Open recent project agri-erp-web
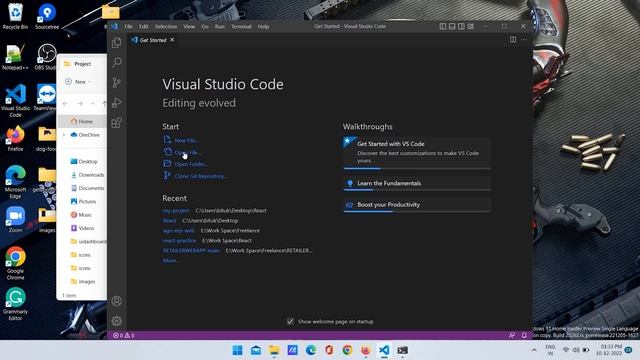 179,231
